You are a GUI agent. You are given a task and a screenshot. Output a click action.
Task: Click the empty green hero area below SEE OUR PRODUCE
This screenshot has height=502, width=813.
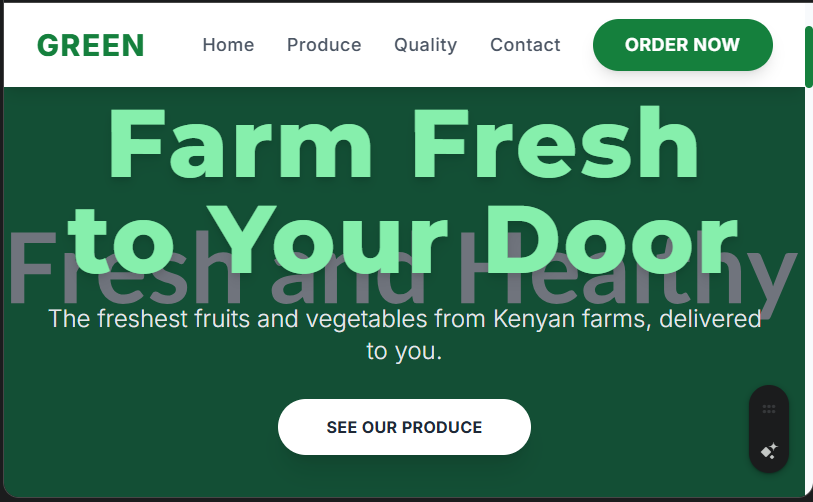[404, 475]
